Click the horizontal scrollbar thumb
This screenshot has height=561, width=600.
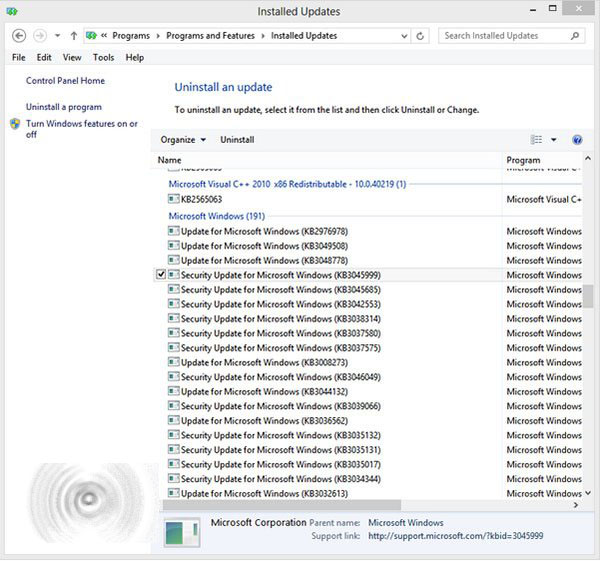[x=282, y=505]
